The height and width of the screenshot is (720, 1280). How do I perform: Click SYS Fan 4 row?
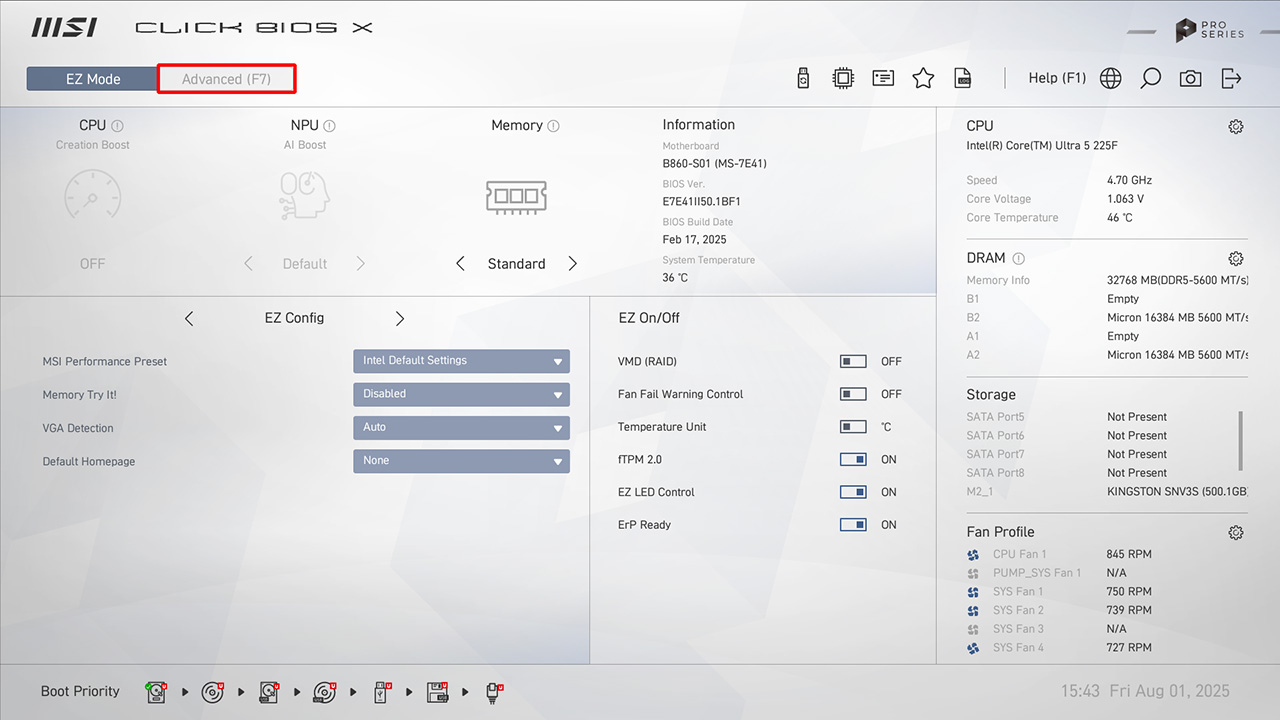click(1059, 648)
